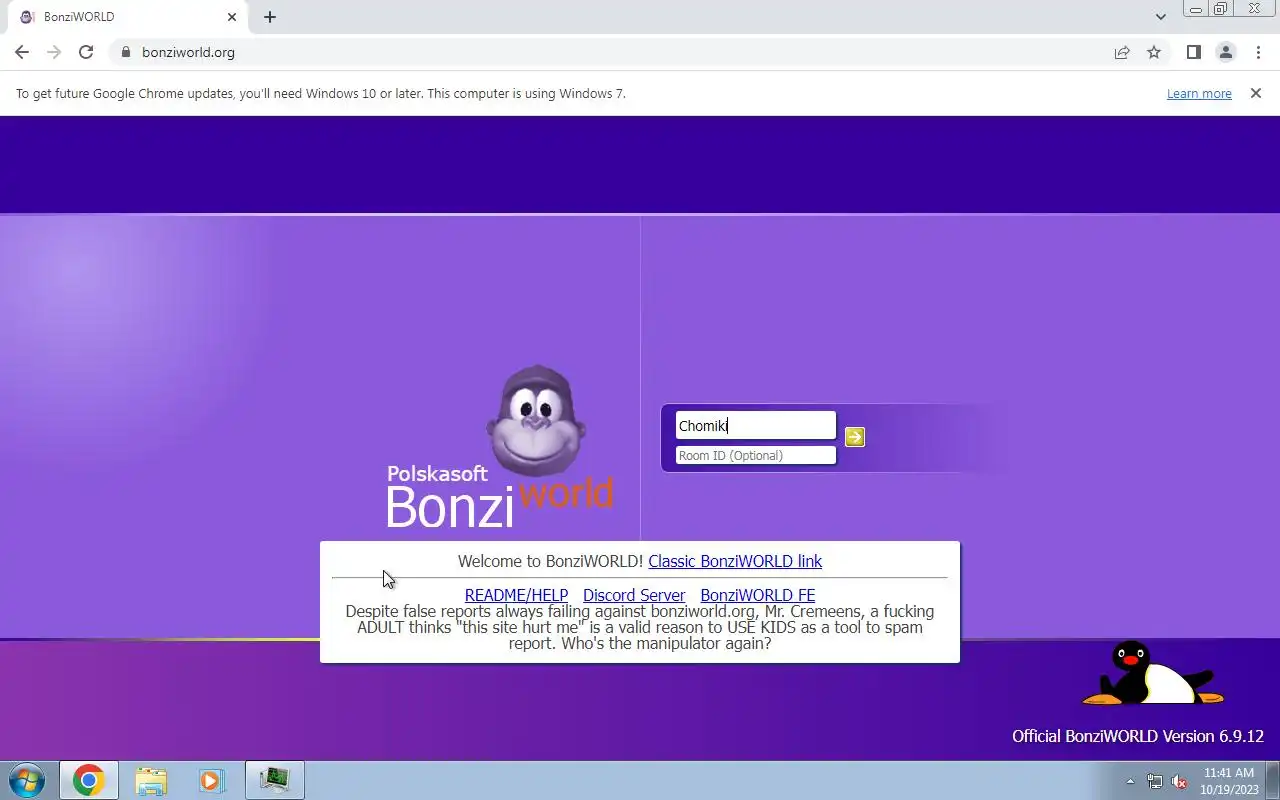Click the Official BonziWORLD Version 6.9.12 text
1280x800 pixels.
(x=1138, y=736)
